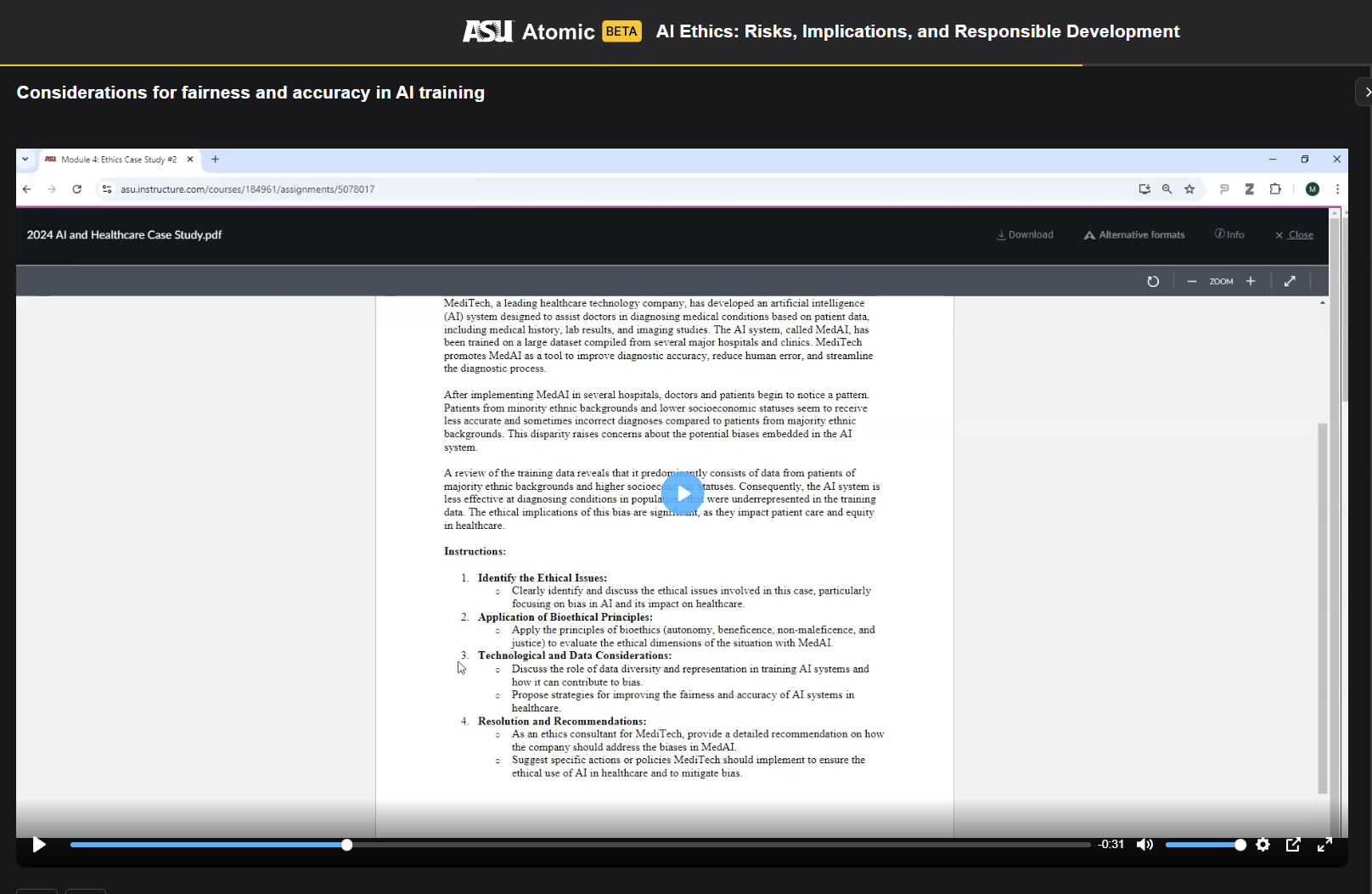
Task: Click "Technological and Data Considerations:" heading
Action: (x=575, y=655)
